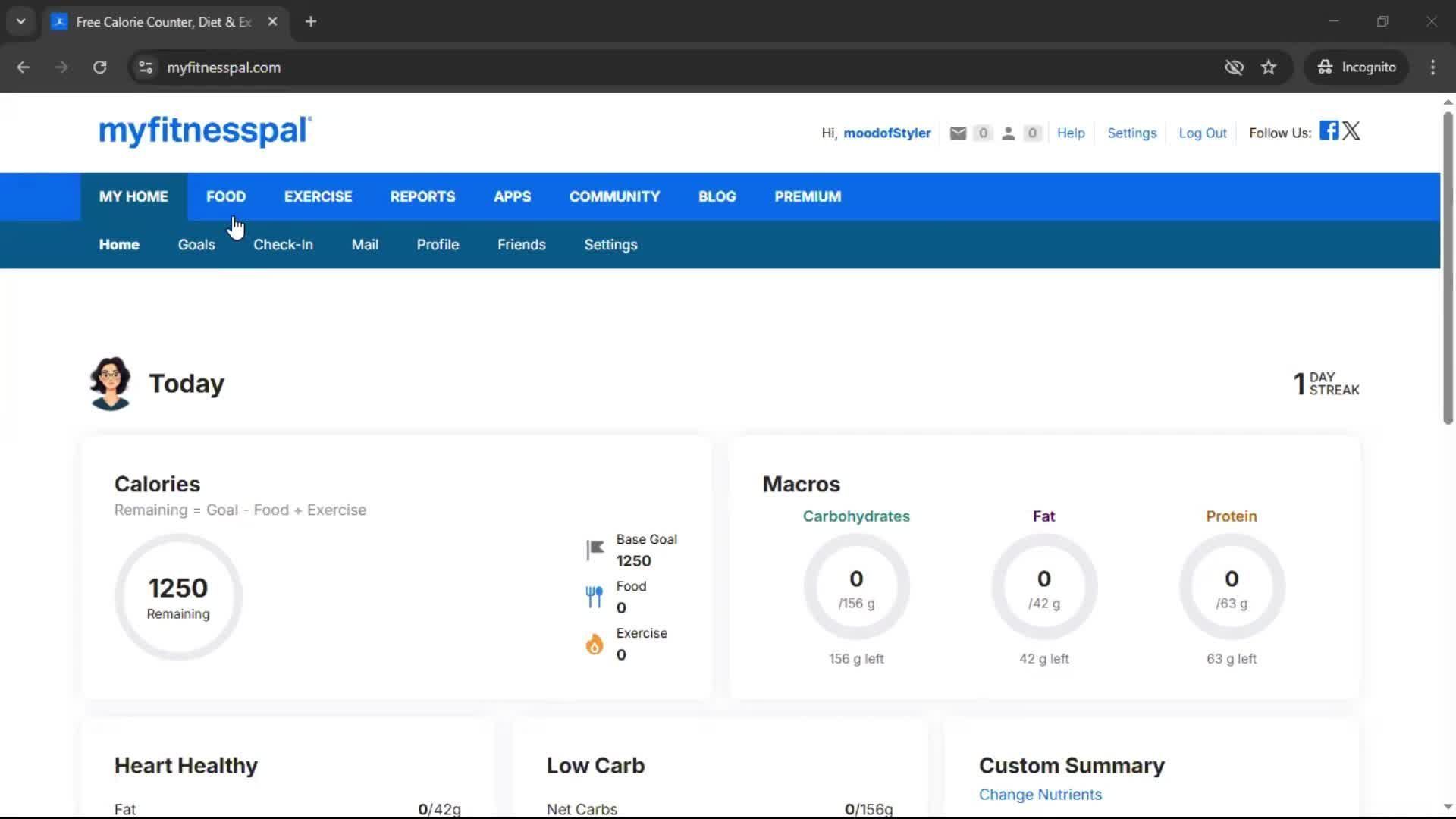The height and width of the screenshot is (819, 1456).
Task: Open the FOOD menu tab
Action: (x=226, y=196)
